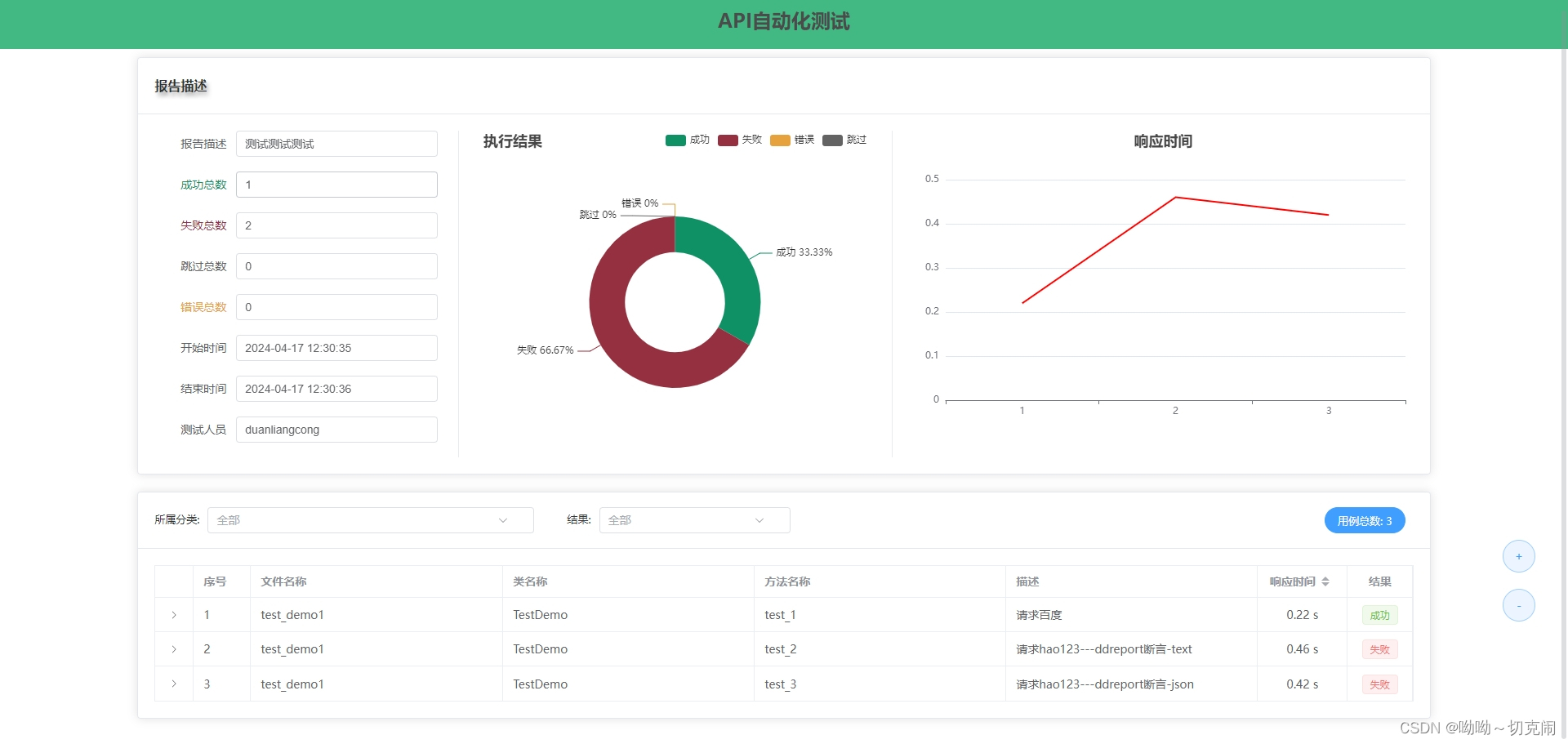This screenshot has width=1568, height=744.
Task: Click description 请求hao123---ddreport断言-json
Action: click(1105, 684)
